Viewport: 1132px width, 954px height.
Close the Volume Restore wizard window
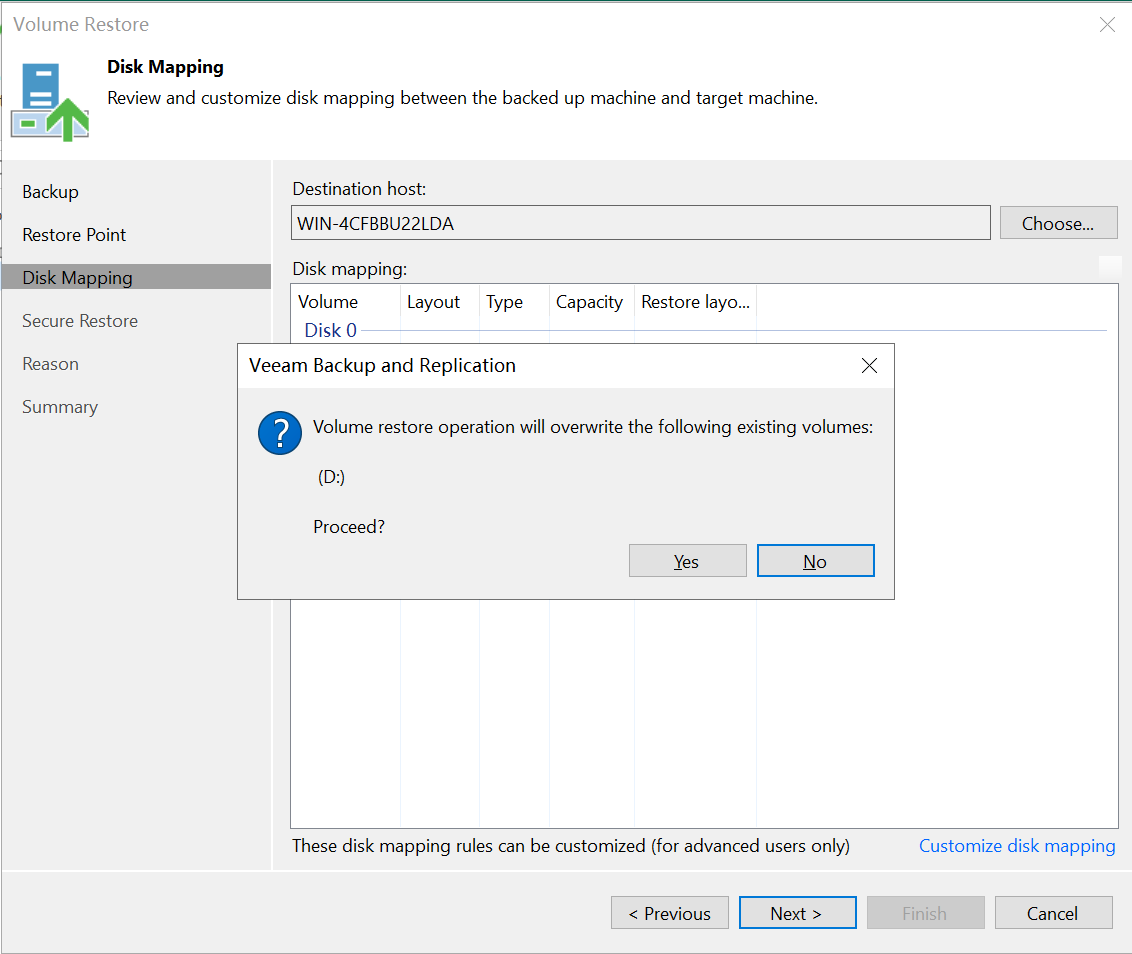(x=1107, y=25)
